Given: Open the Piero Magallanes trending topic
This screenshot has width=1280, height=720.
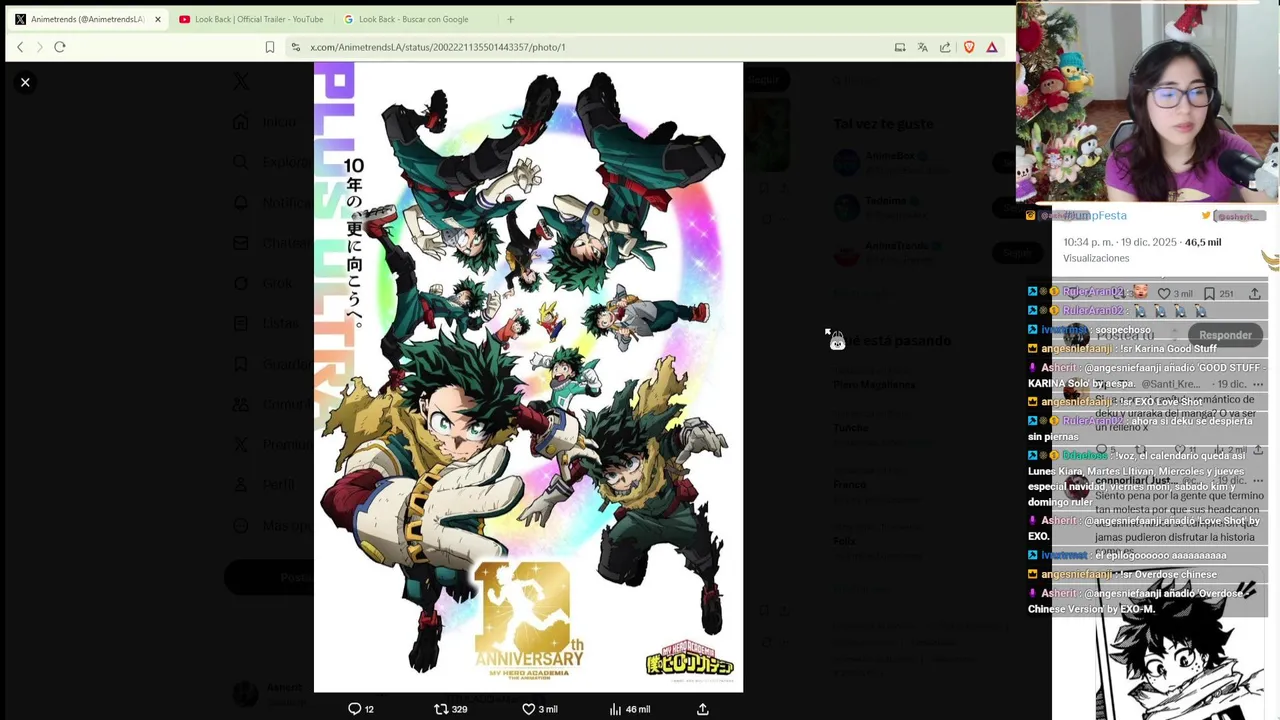Looking at the screenshot, I should pos(875,385).
